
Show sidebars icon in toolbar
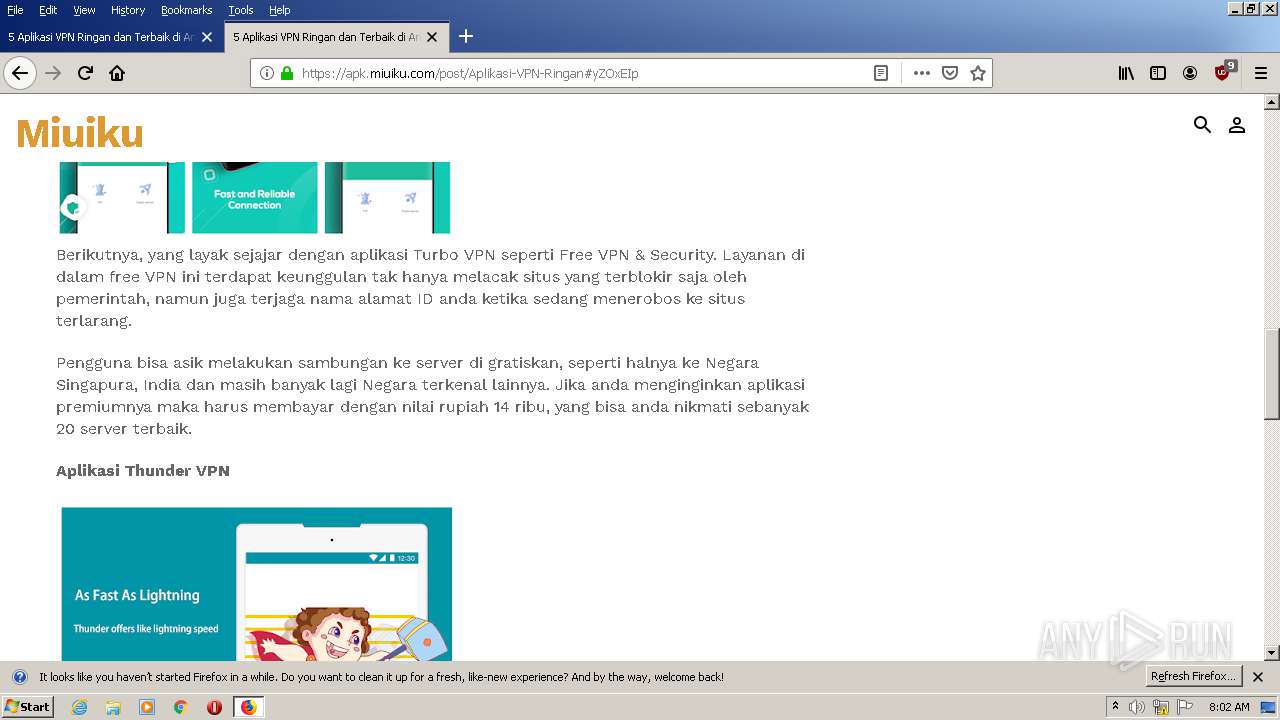[1158, 73]
